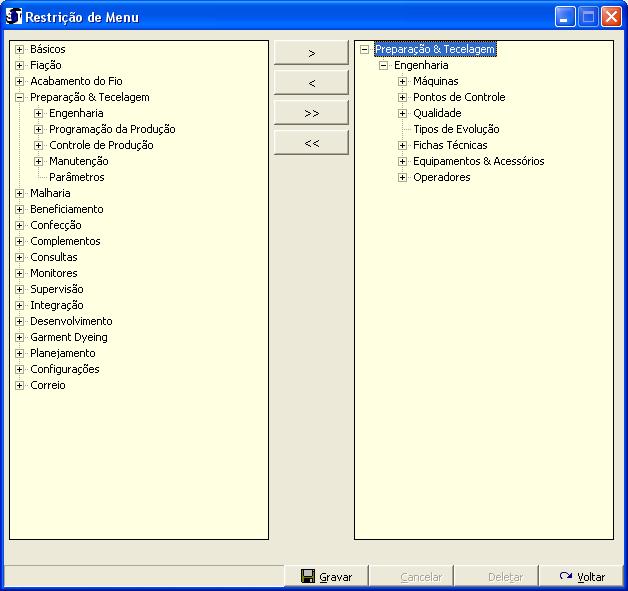The height and width of the screenshot is (591, 628).
Task: Click the single left arrow move button
Action: [x=311, y=83]
